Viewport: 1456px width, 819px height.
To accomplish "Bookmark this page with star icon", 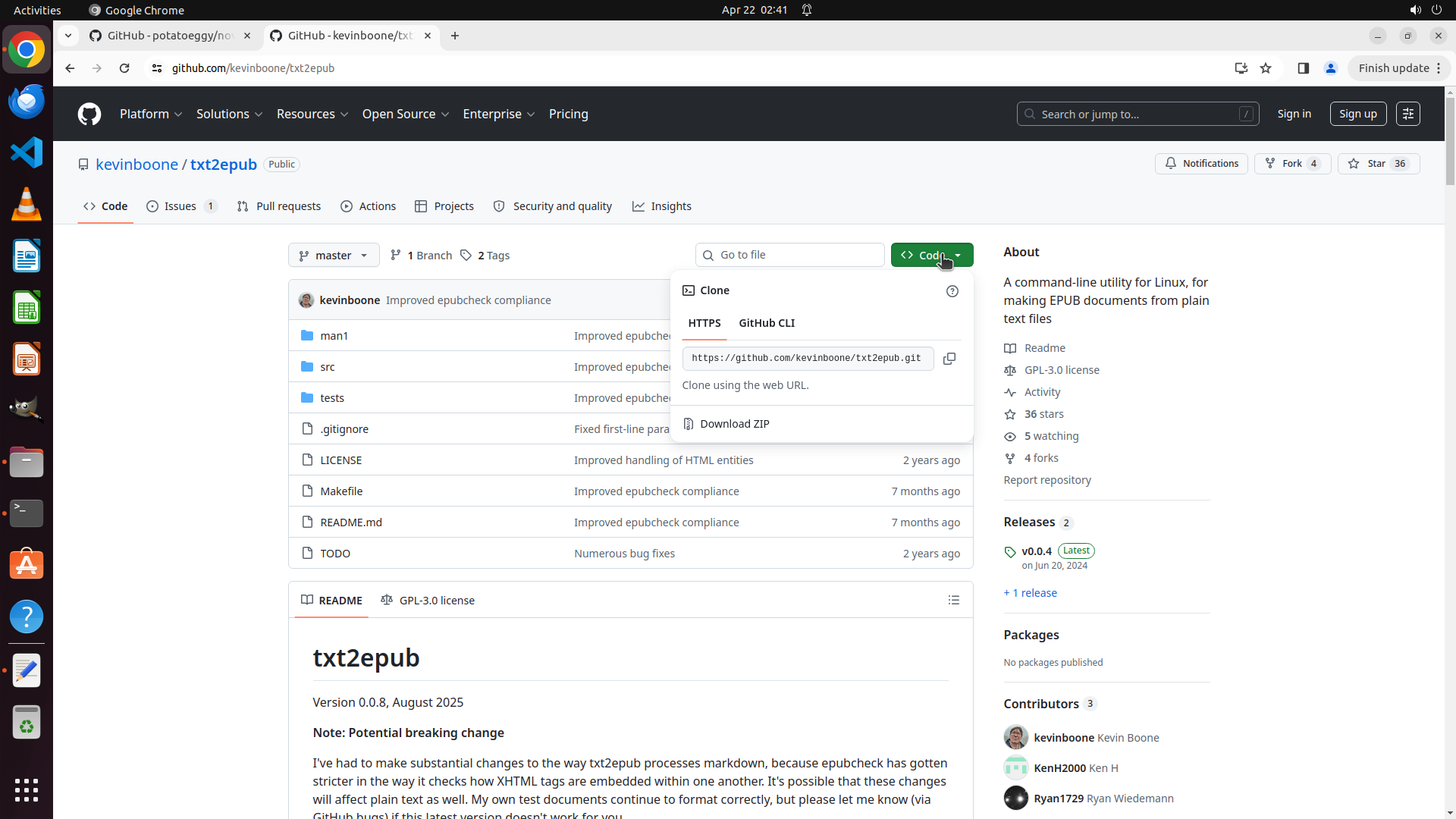I will [1266, 68].
